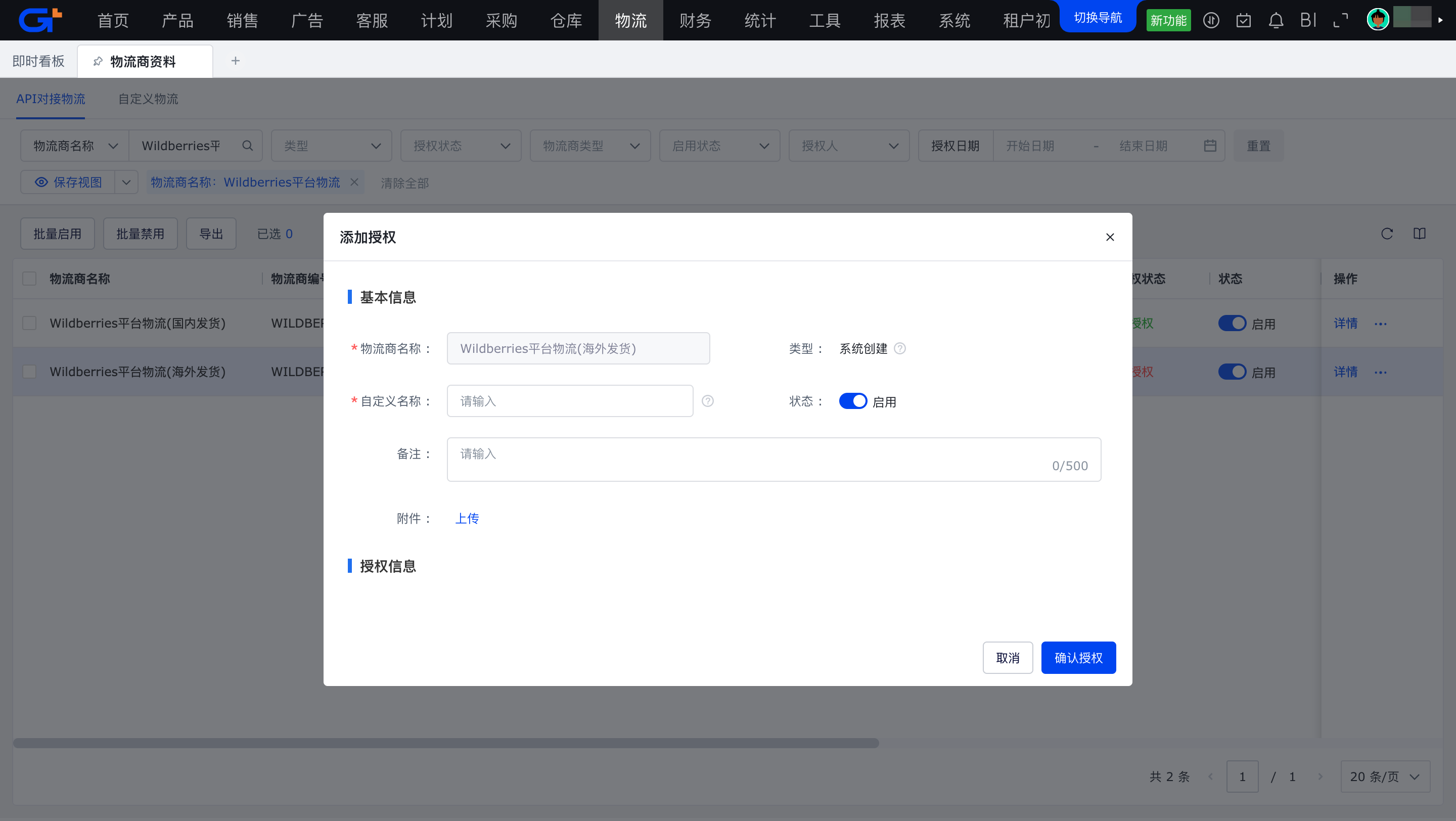Click the calendar check icon in header
This screenshot has width=1456, height=821.
pyautogui.click(x=1243, y=21)
